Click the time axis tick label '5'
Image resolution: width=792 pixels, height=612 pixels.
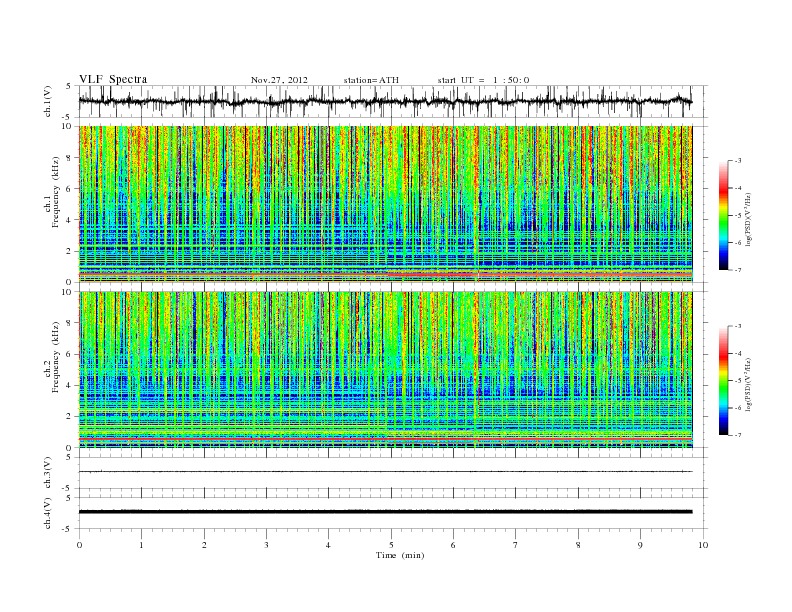point(391,545)
